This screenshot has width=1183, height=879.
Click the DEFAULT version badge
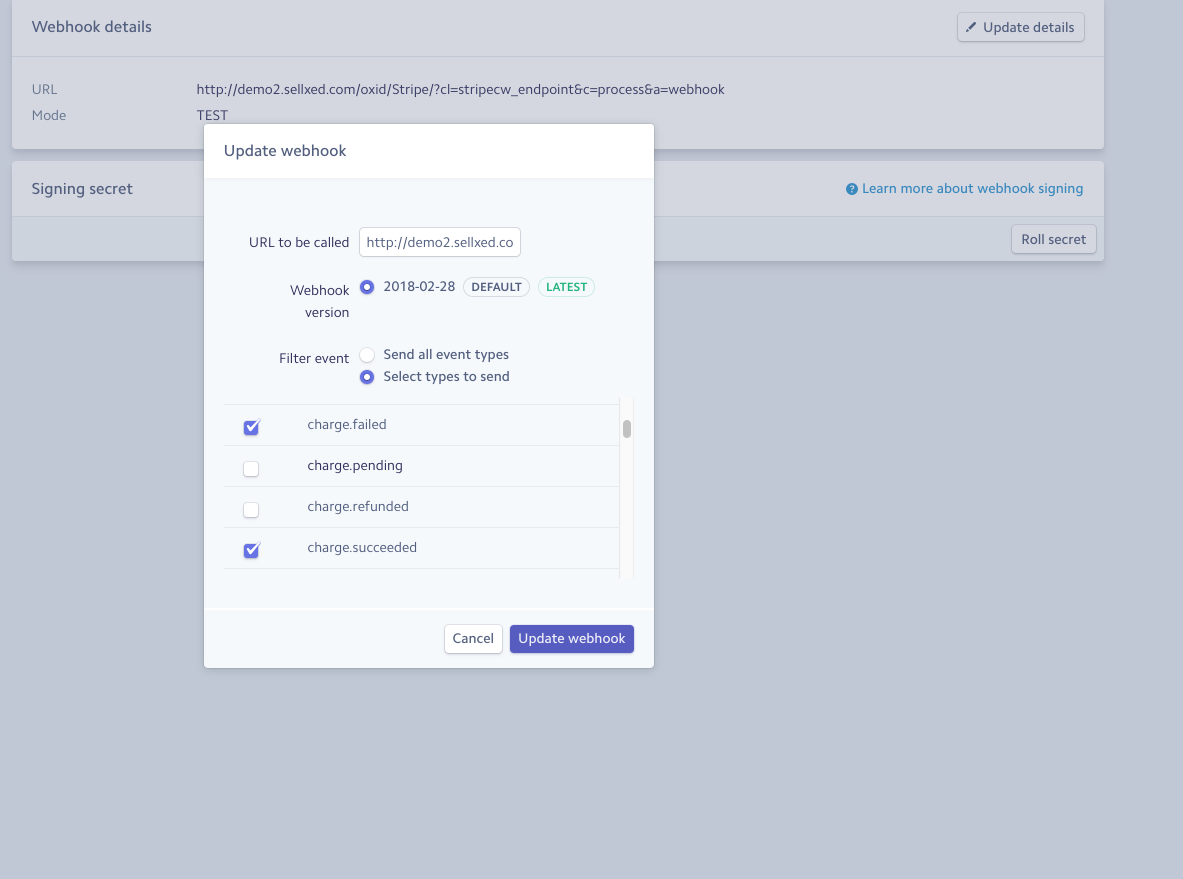496,287
